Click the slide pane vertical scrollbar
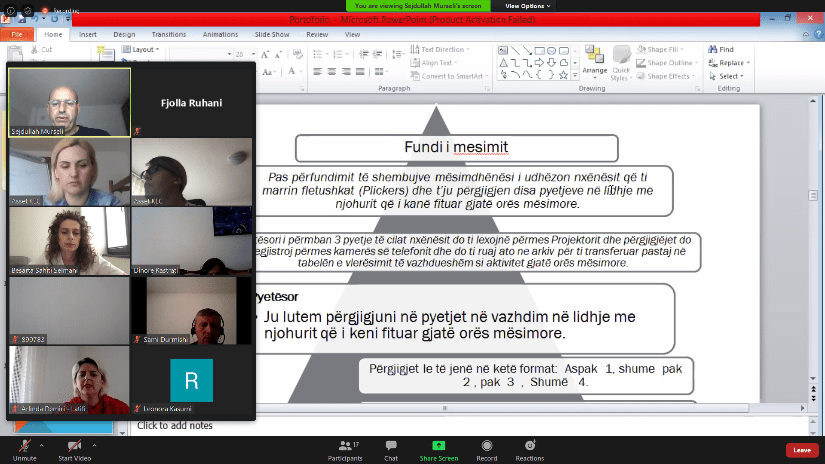 [818, 250]
